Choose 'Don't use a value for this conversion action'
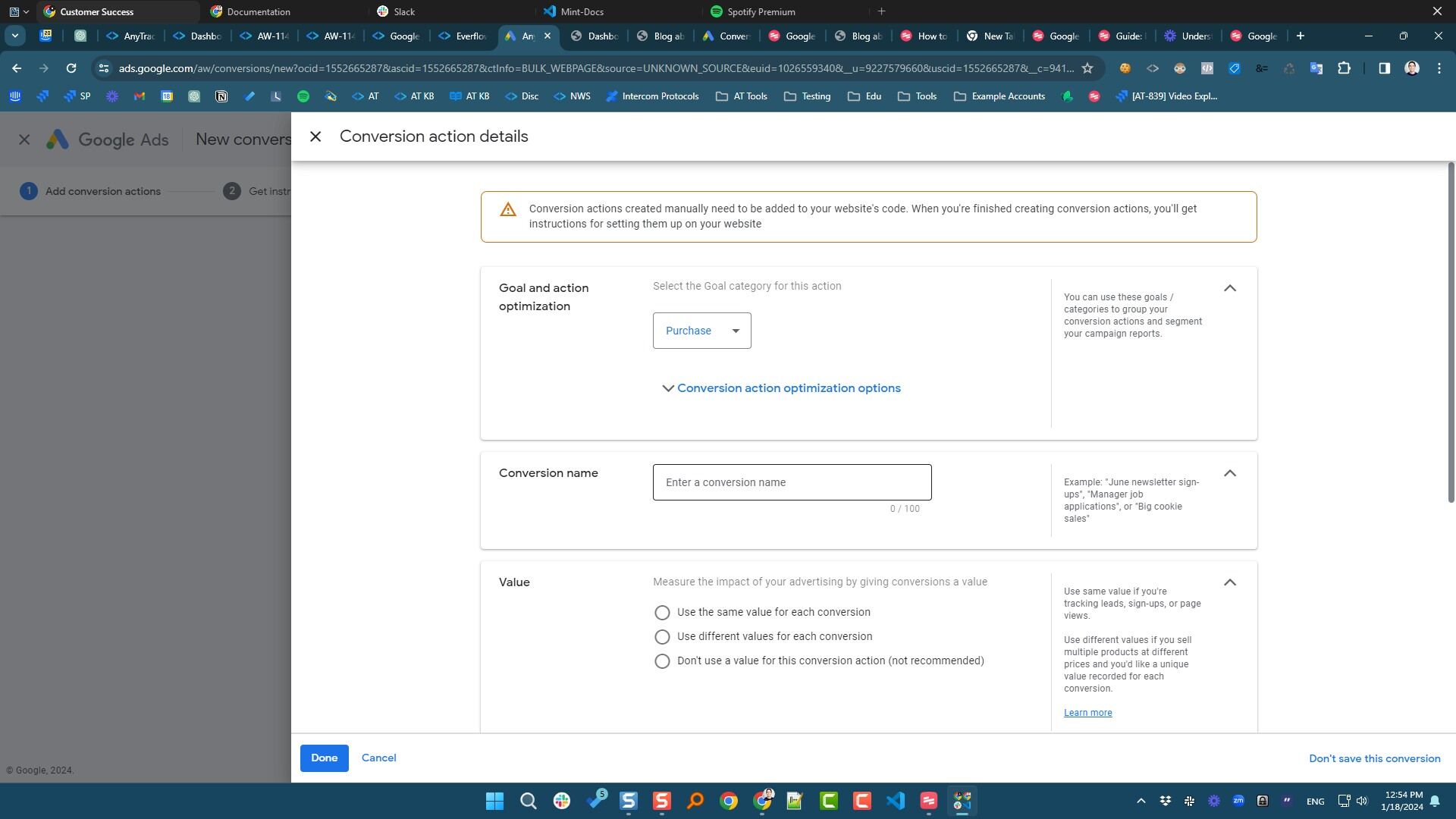Image resolution: width=1456 pixels, height=819 pixels. tap(662, 661)
